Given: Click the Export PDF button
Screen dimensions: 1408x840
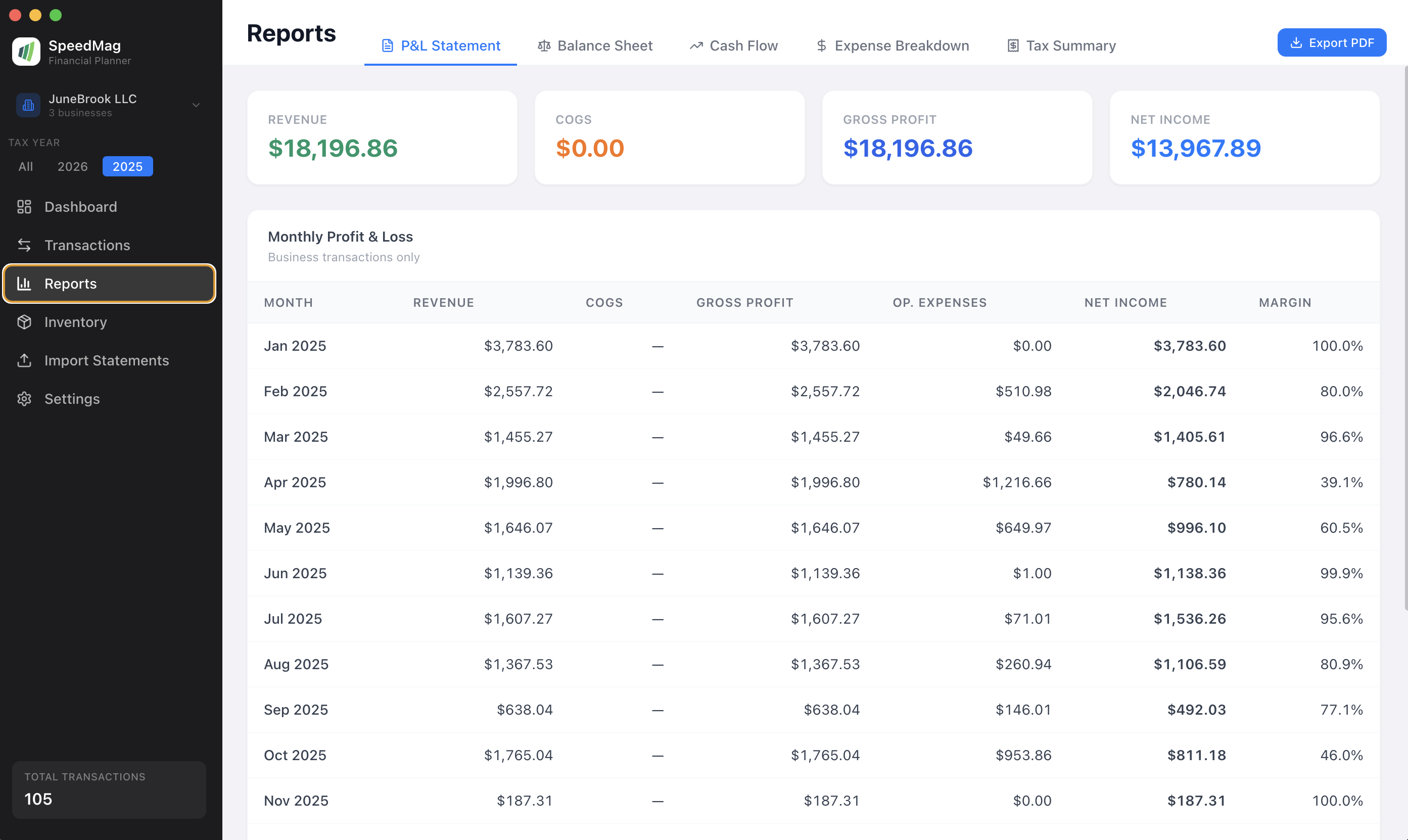Looking at the screenshot, I should point(1331,42).
